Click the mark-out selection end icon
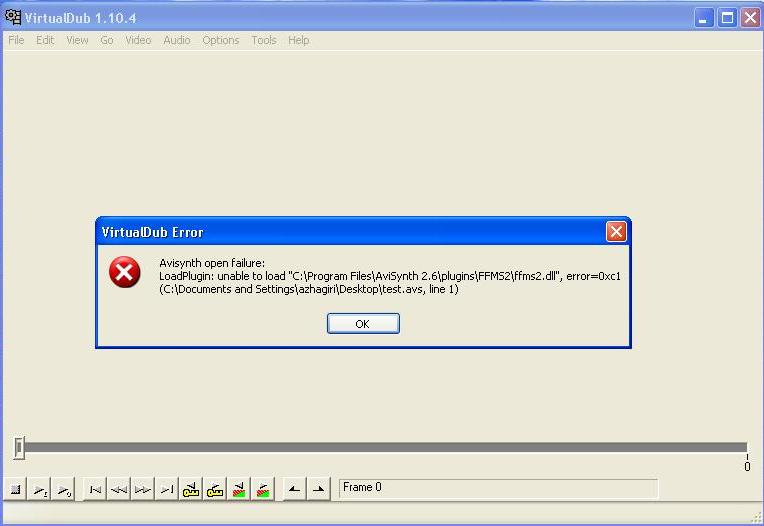Viewport: 764px width, 526px height. click(x=318, y=489)
